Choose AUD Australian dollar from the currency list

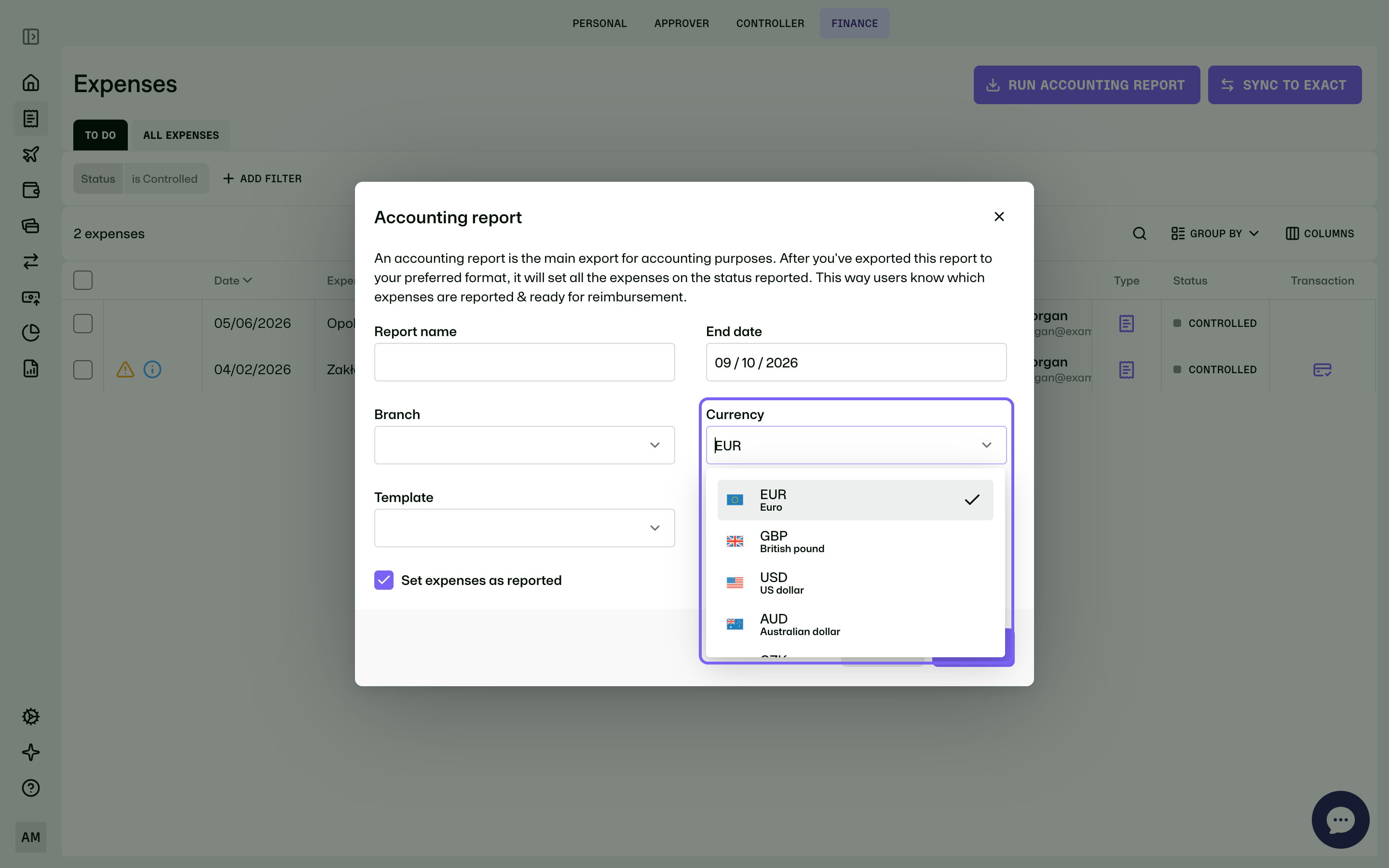point(855,624)
